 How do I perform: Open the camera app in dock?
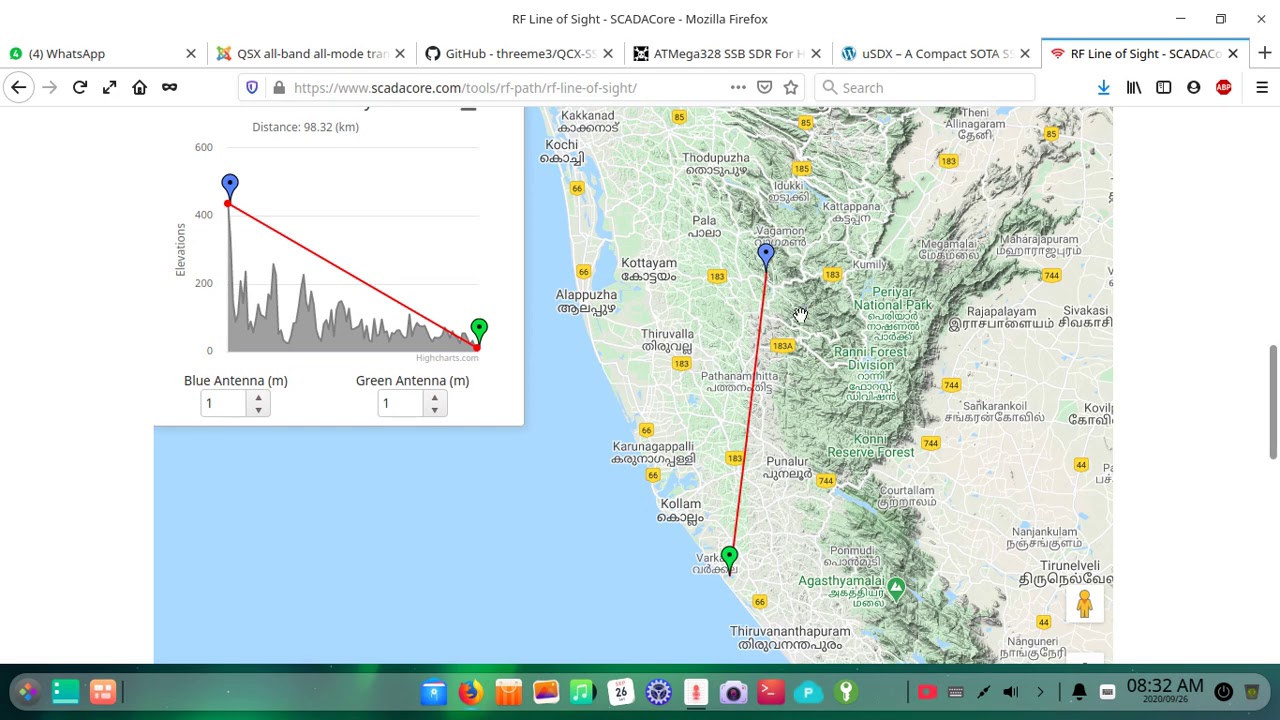coord(733,691)
